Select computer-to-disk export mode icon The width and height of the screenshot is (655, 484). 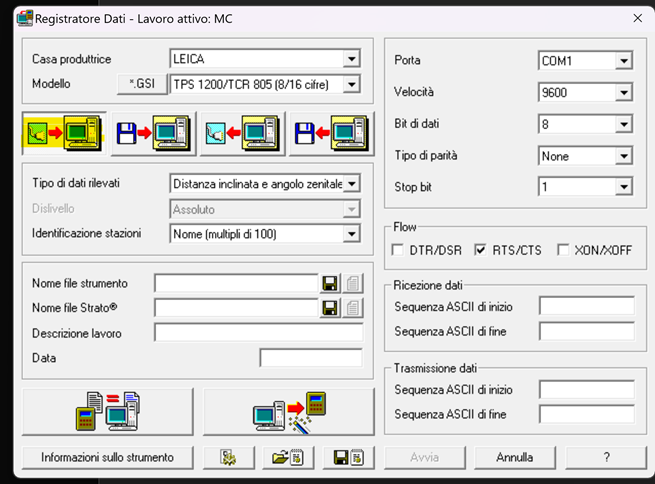coord(328,132)
